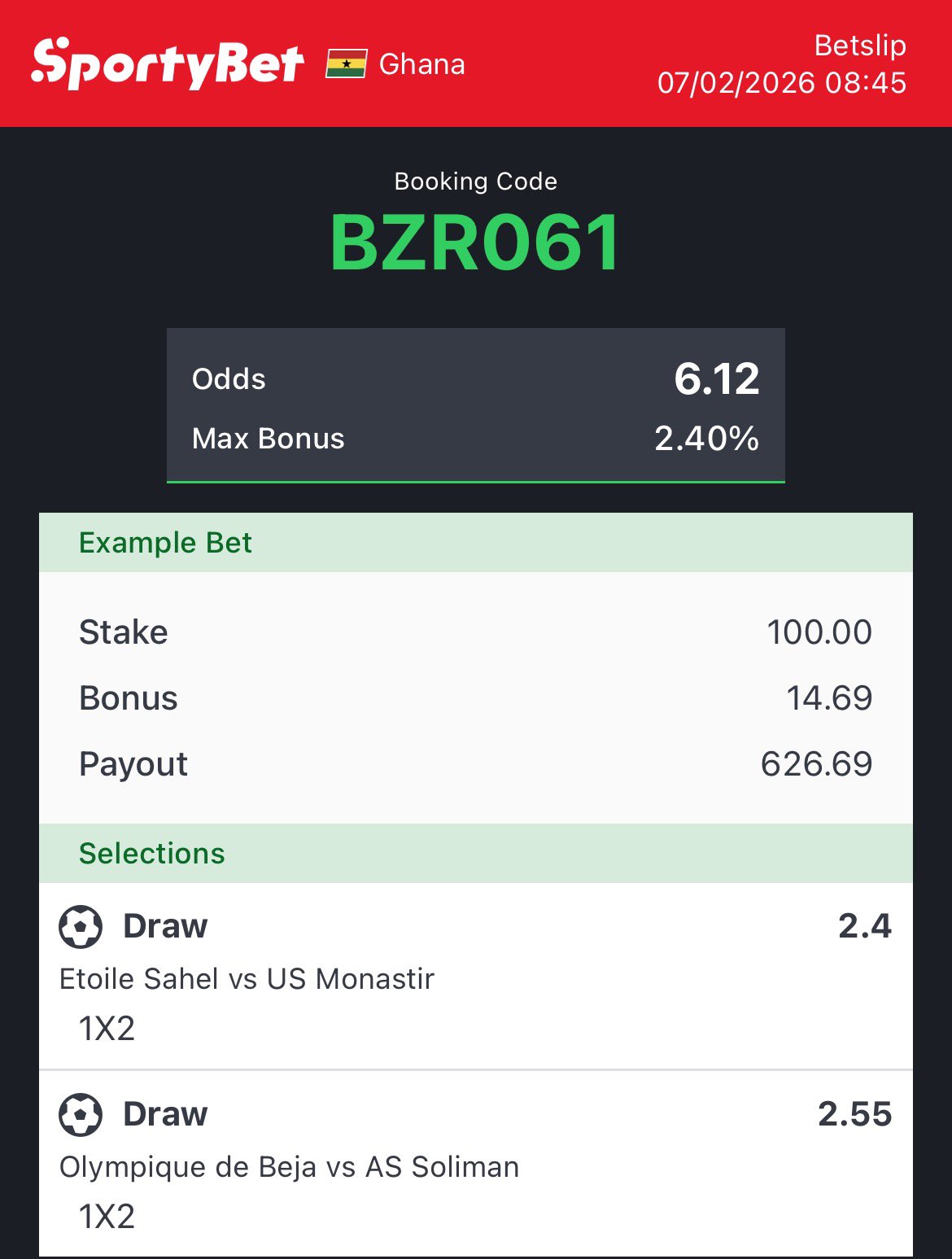The width and height of the screenshot is (952, 1259).
Task: Click the 1X2 market label under Etoile Sahel
Action: pos(107,1029)
